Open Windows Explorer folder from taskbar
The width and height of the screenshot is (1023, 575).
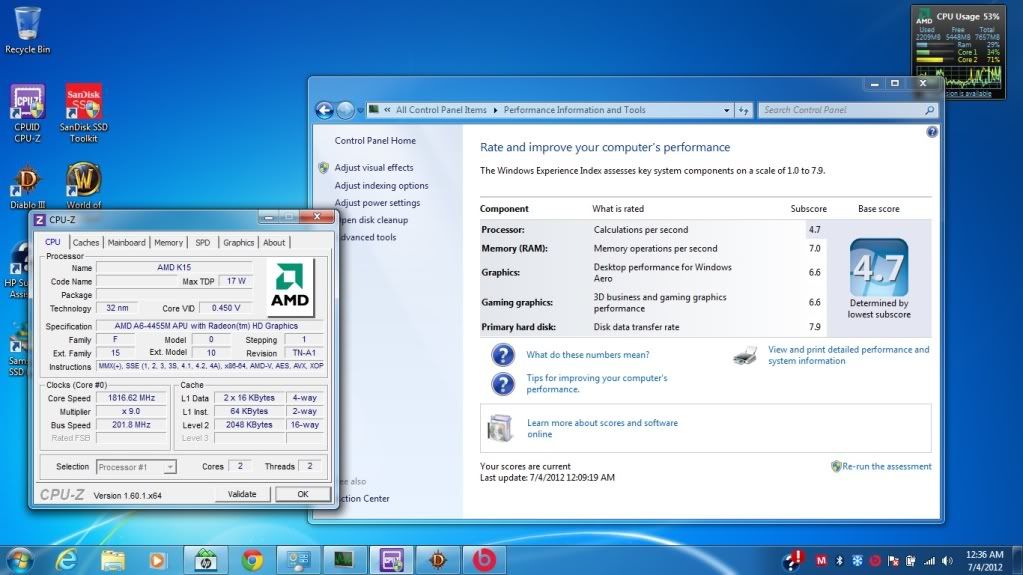point(112,561)
